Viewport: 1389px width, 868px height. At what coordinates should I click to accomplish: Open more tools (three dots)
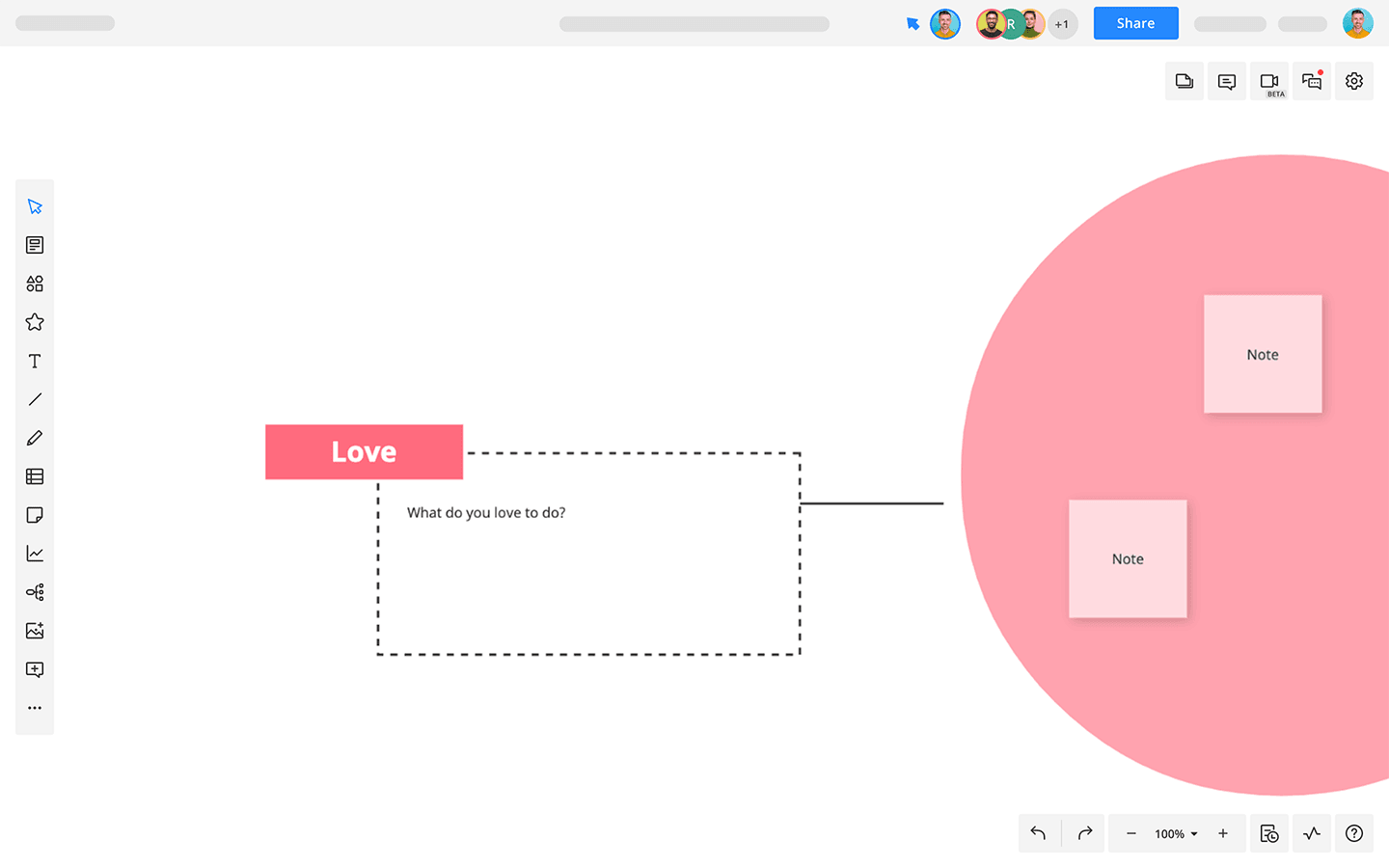click(35, 708)
